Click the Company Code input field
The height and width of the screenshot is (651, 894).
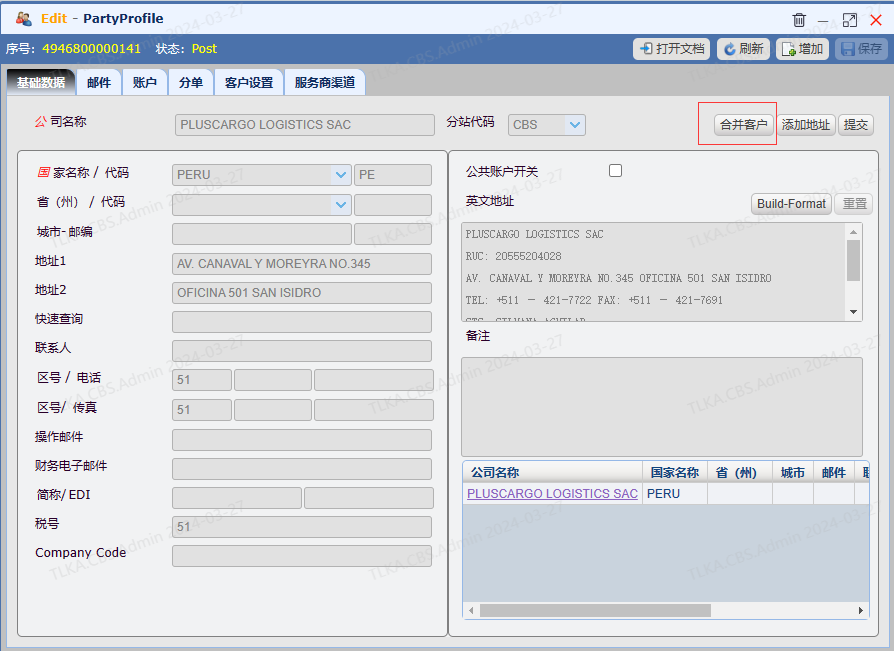[x=302, y=556]
